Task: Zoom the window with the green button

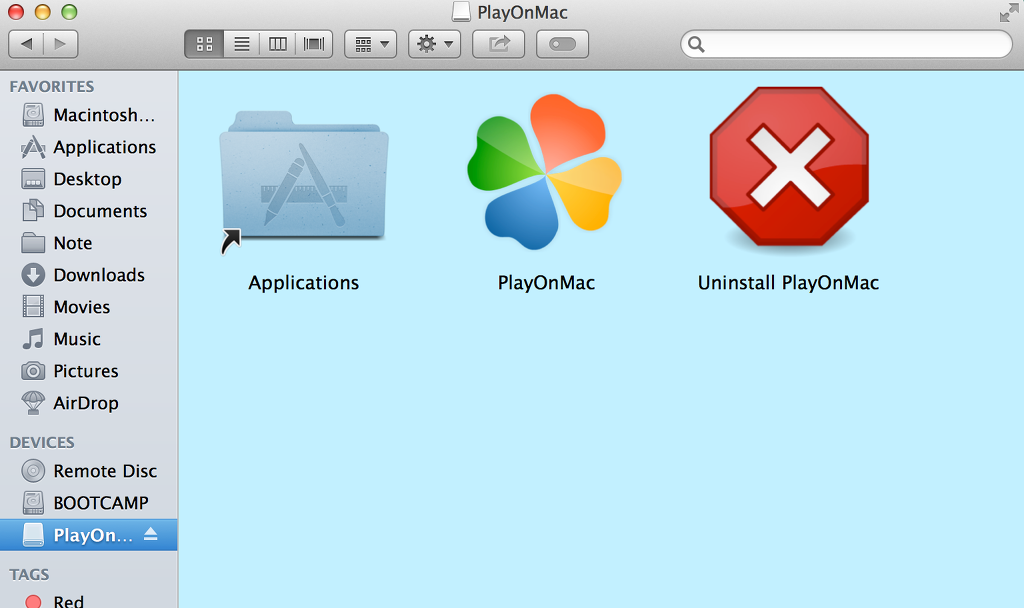Action: (x=69, y=12)
